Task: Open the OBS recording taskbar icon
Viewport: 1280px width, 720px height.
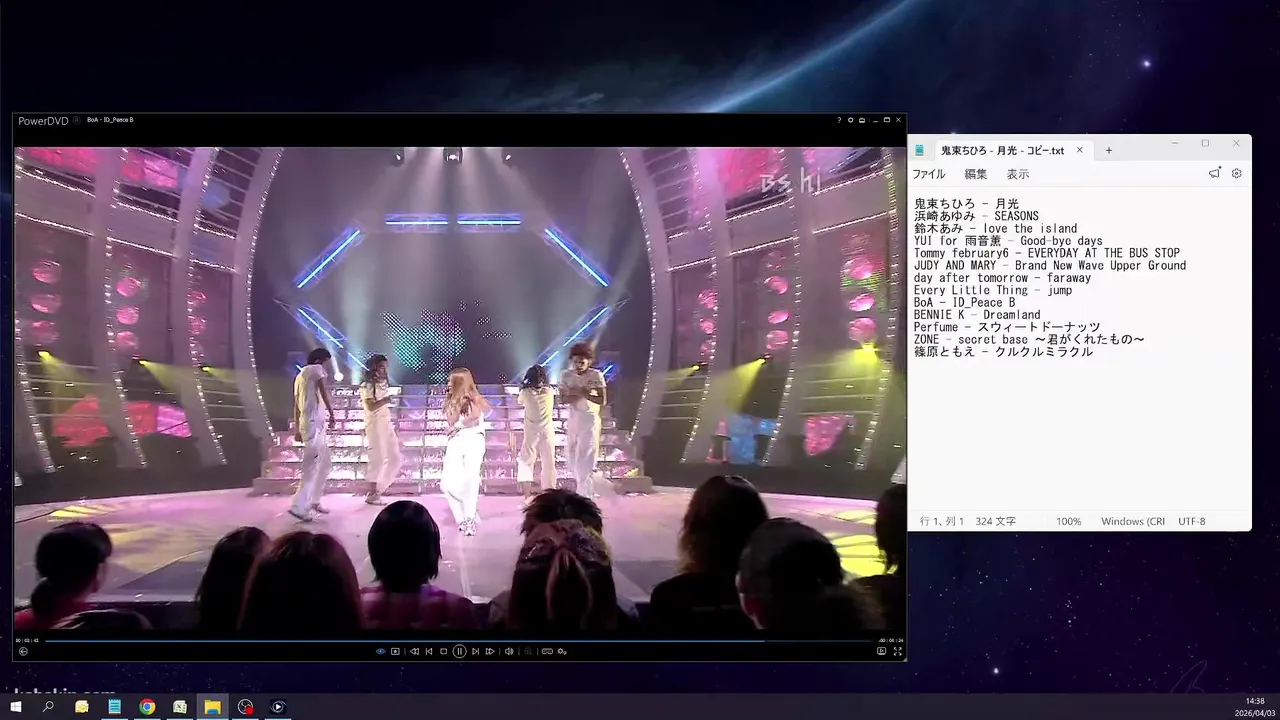Action: click(x=245, y=707)
